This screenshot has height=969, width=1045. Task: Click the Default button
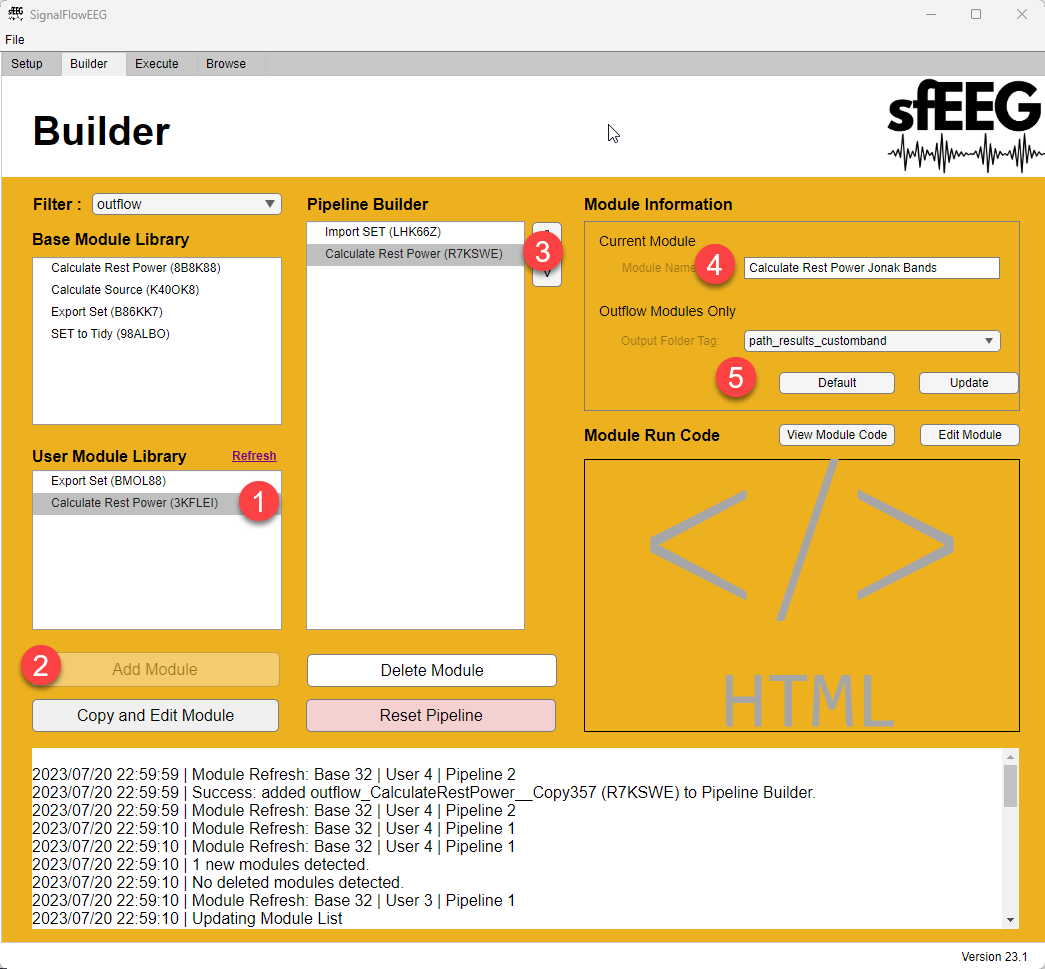[x=836, y=382]
